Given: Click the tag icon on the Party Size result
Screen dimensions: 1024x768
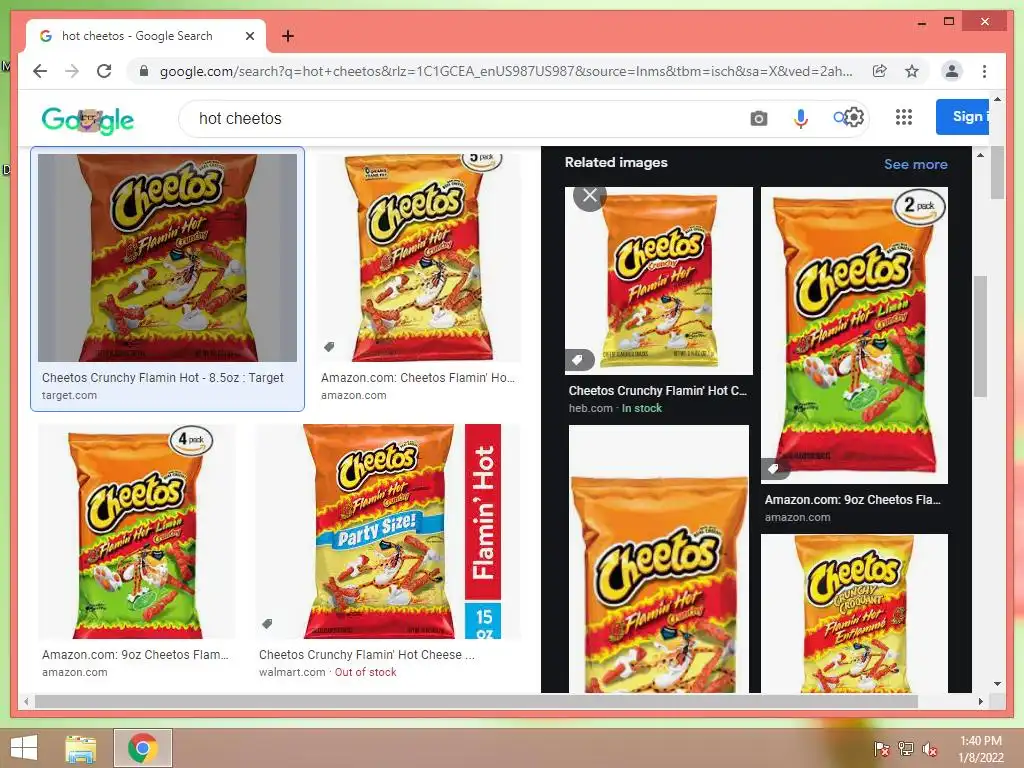Looking at the screenshot, I should pos(267,624).
